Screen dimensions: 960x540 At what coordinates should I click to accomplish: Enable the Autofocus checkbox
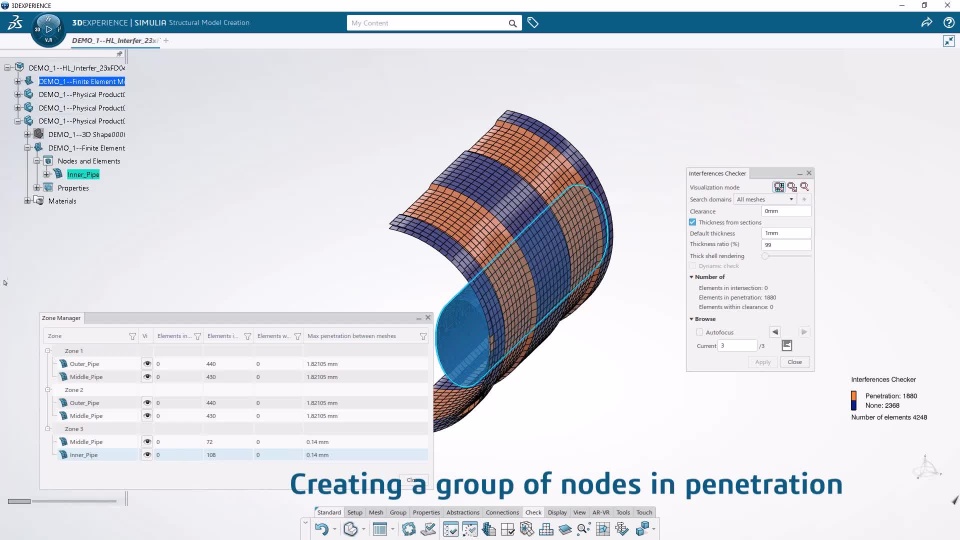tap(699, 332)
